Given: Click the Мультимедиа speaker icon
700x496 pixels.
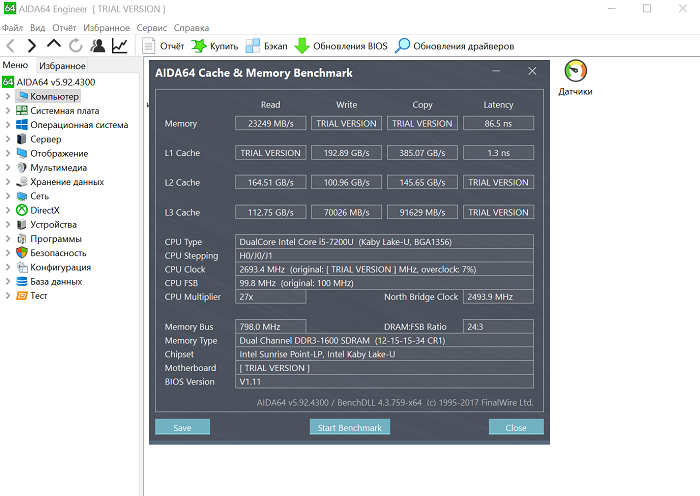Looking at the screenshot, I should pyautogui.click(x=21, y=167).
